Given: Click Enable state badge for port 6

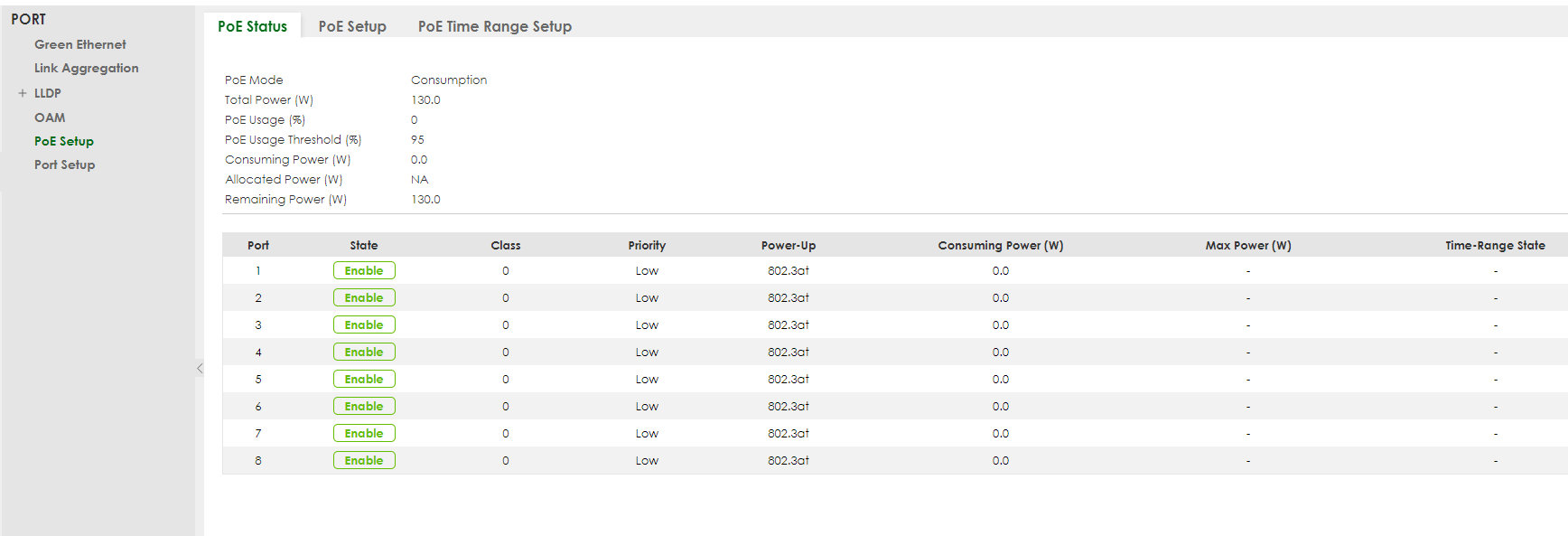Looking at the screenshot, I should 364,406.
